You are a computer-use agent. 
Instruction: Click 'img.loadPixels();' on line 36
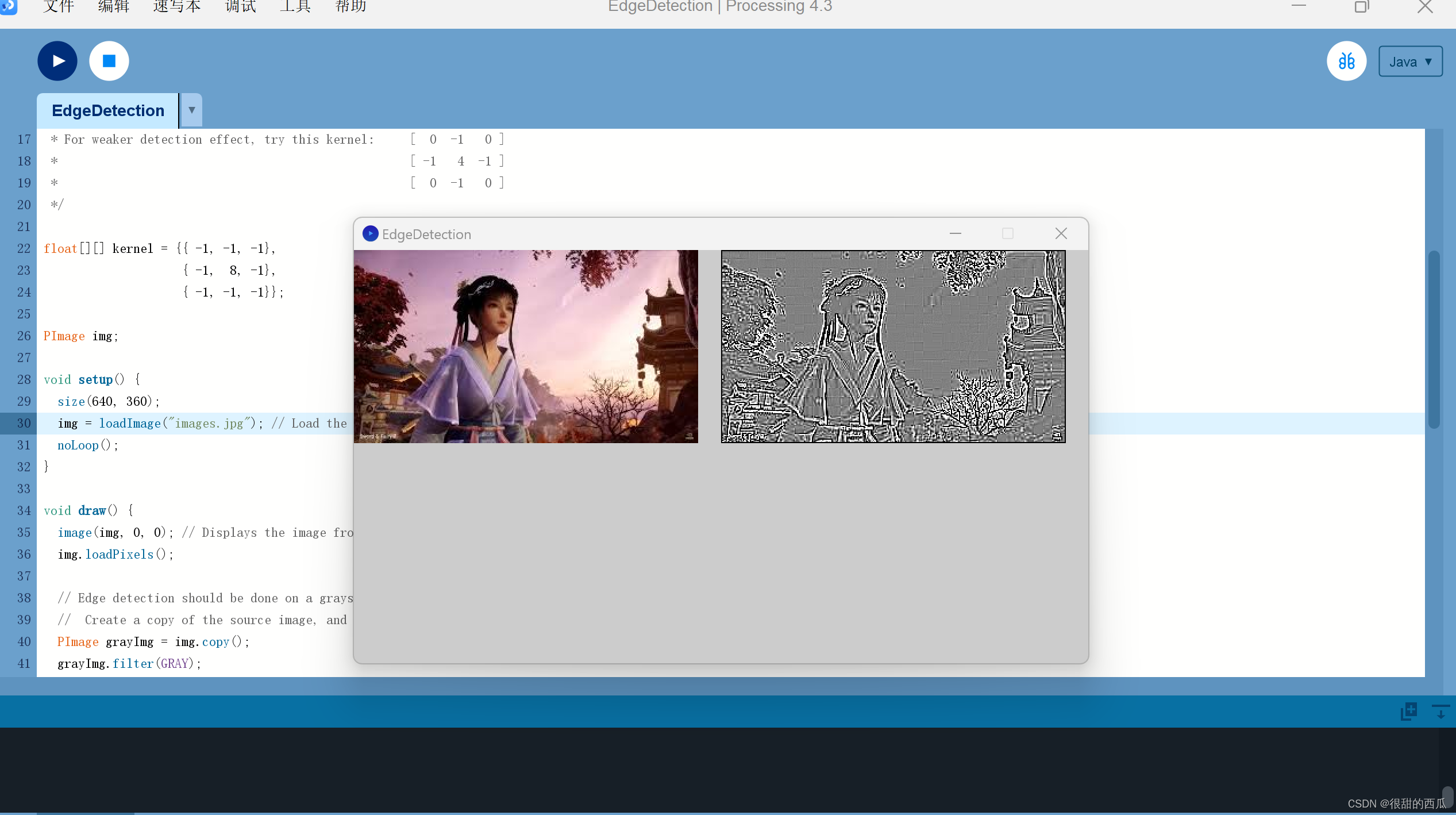pos(115,555)
